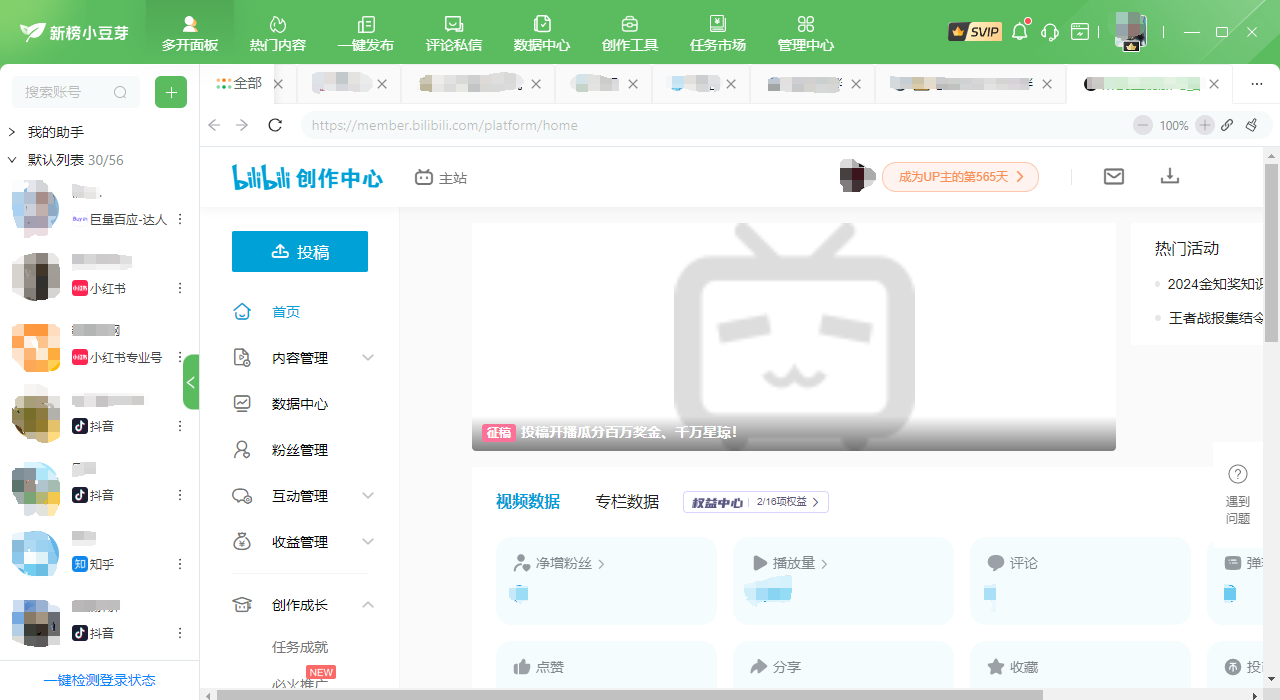The width and height of the screenshot is (1280, 700).
Task: Expand the 内容管理 submenu
Action: [368, 358]
